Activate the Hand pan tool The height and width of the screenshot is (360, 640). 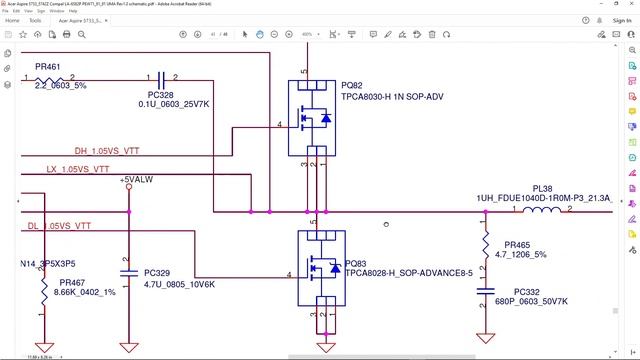click(260, 35)
